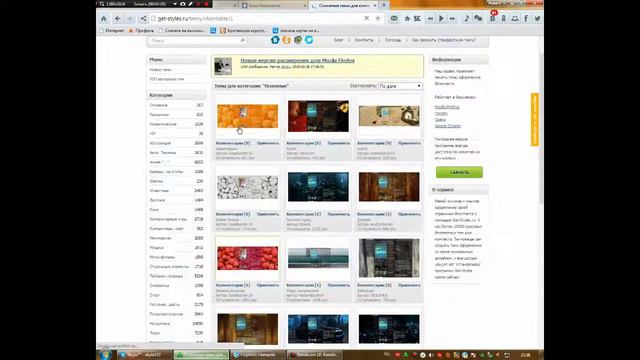The height and width of the screenshot is (360, 640).
Task: Click the browser back arrow
Action: tap(118, 19)
